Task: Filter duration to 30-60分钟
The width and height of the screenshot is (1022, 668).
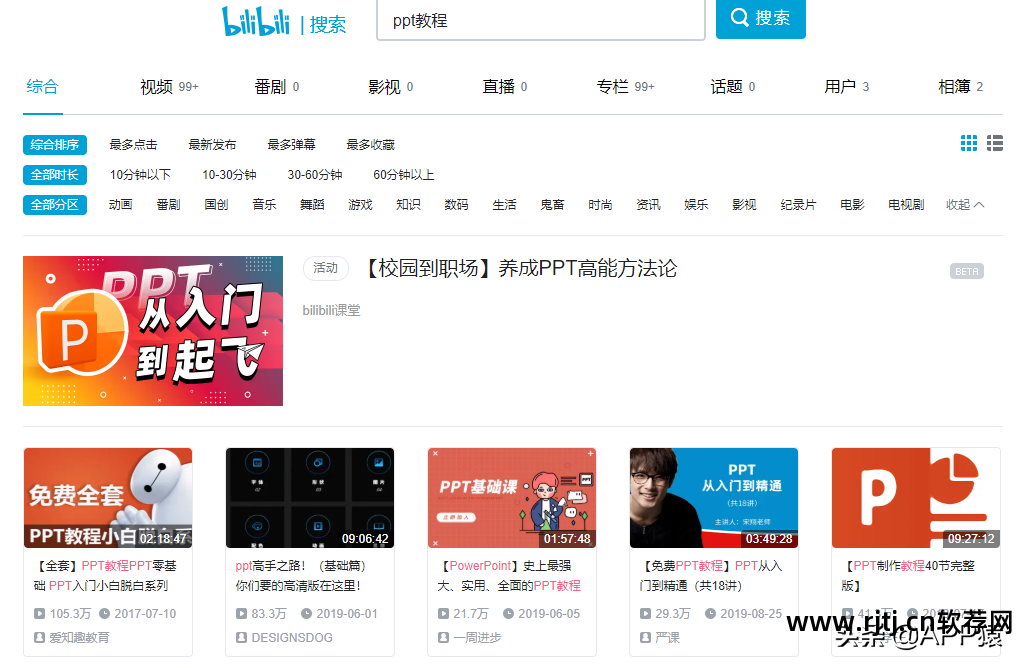Action: [315, 175]
